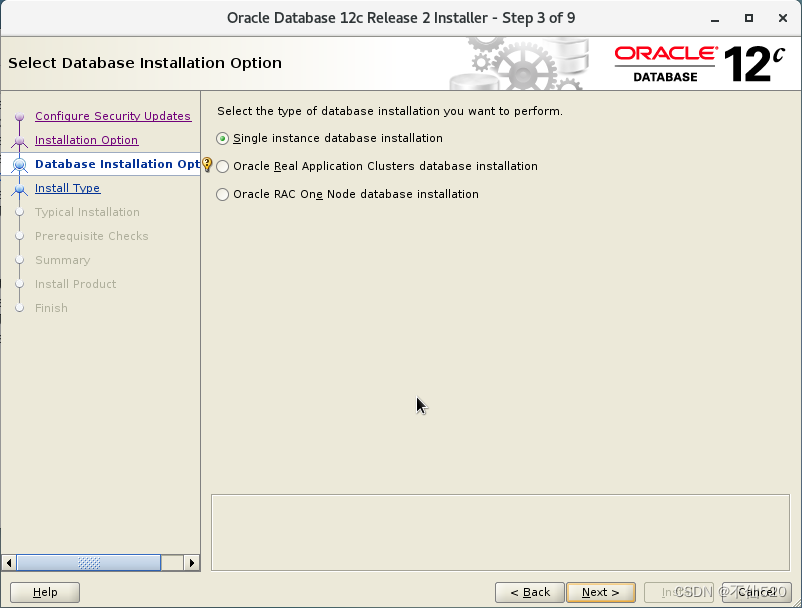802x608 pixels.
Task: Click the help tooltip icon beside Database Installation Option
Action: 206,165
